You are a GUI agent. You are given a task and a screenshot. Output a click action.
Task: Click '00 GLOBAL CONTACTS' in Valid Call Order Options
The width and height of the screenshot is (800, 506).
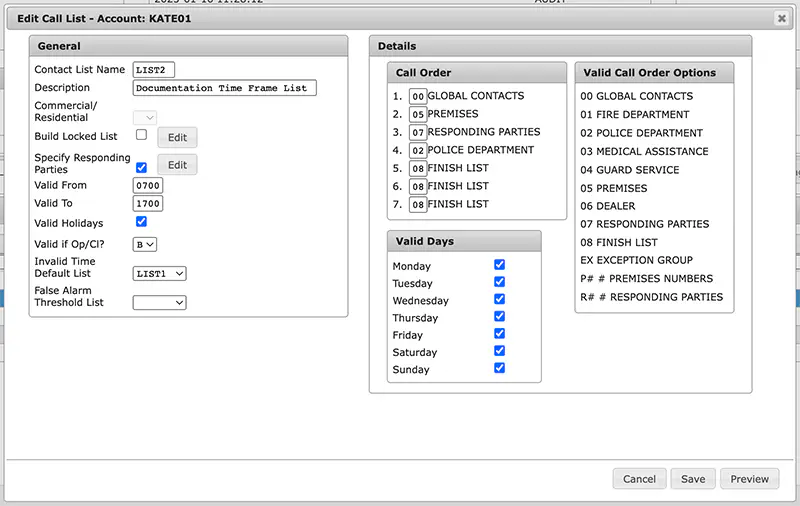pos(636,96)
